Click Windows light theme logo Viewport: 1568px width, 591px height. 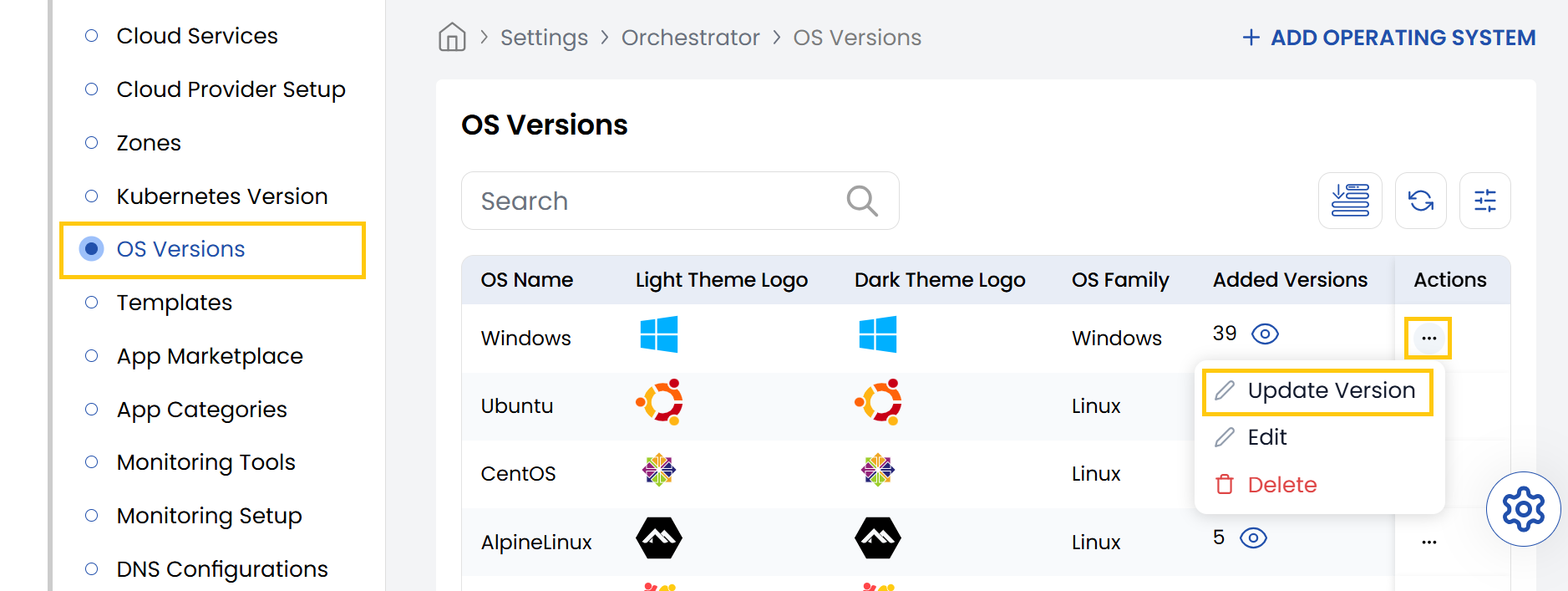click(x=659, y=334)
